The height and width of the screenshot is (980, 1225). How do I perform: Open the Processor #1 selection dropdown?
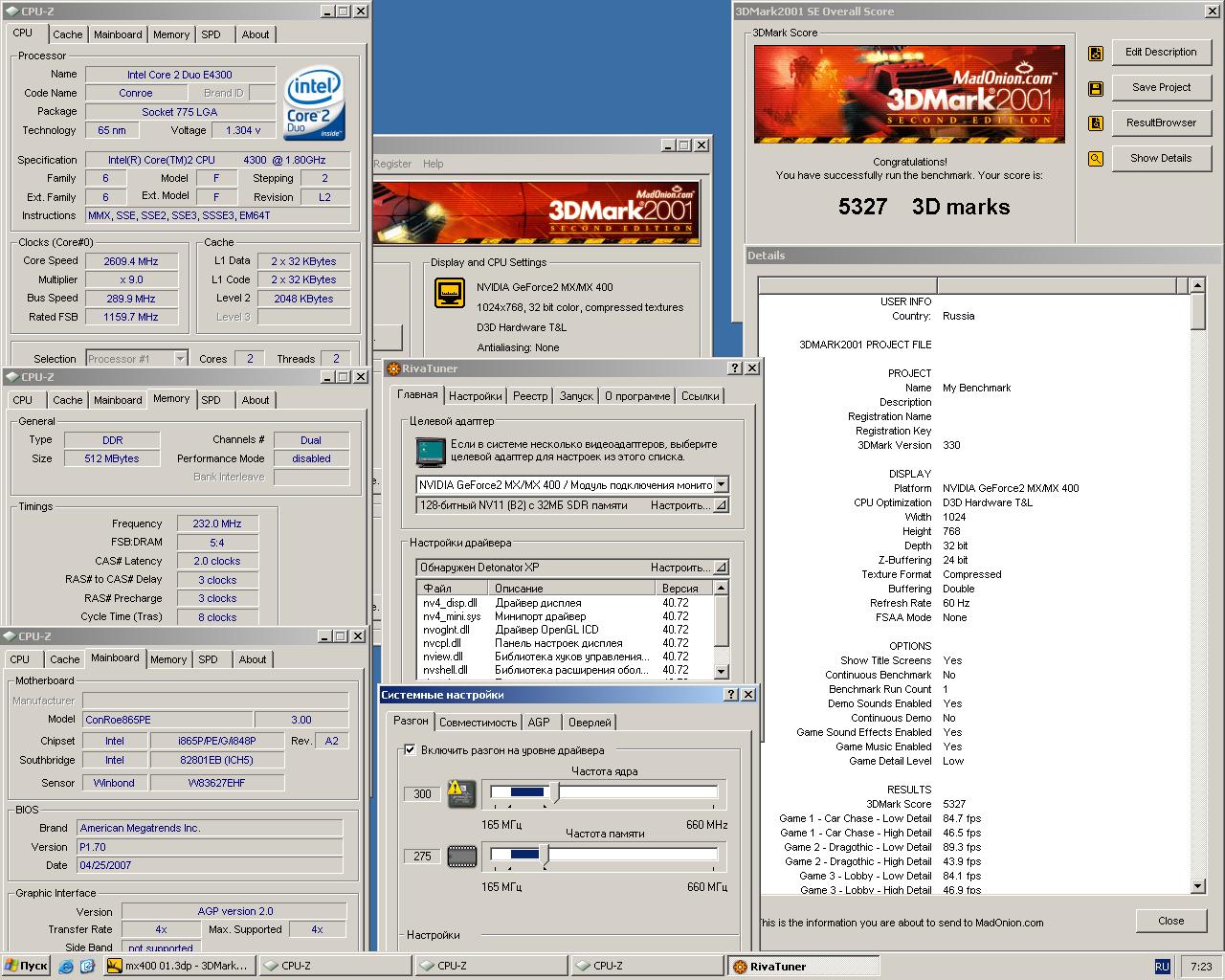(180, 359)
